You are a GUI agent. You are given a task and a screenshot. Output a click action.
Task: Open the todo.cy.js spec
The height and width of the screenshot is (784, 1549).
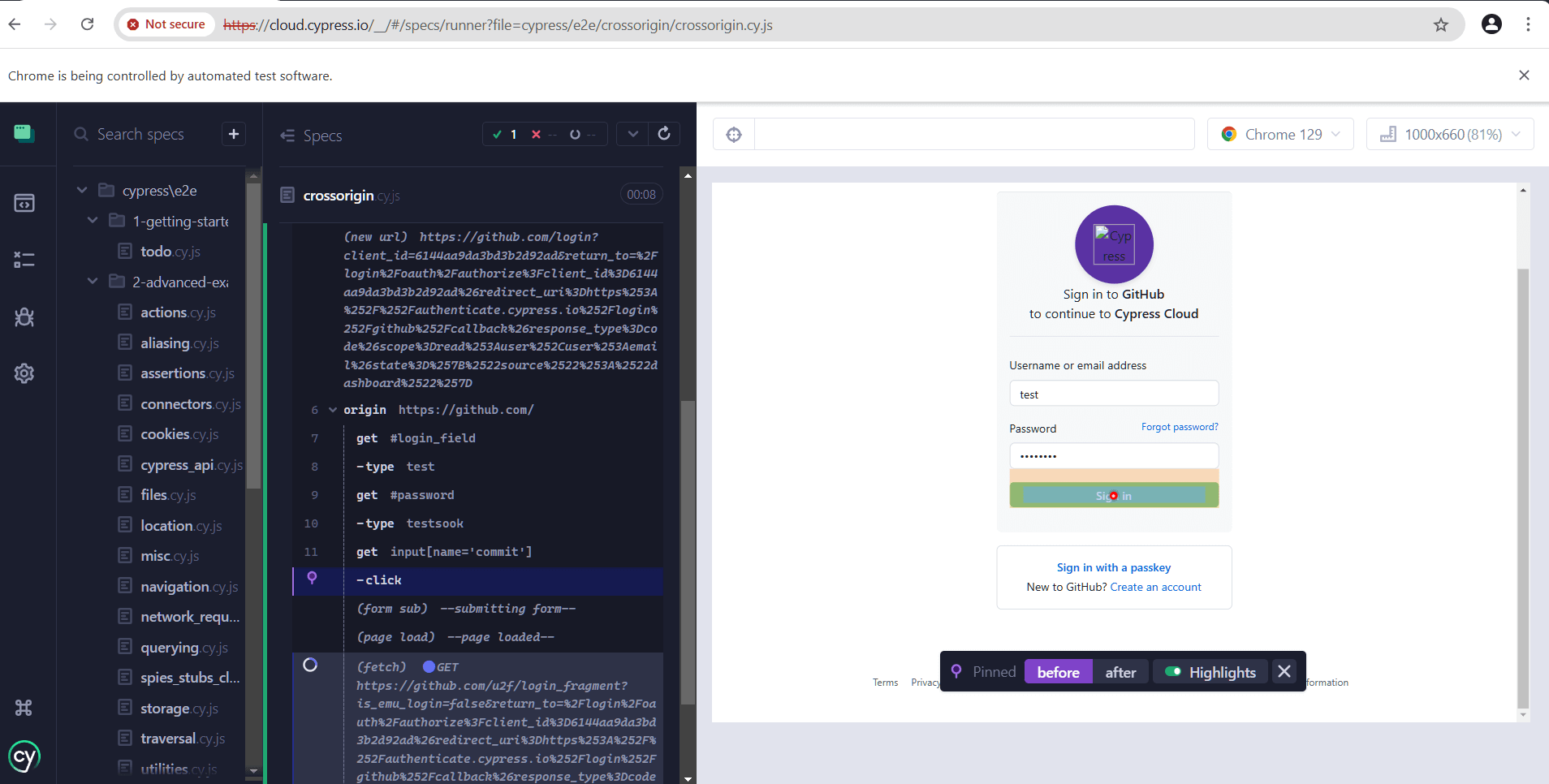[x=170, y=252]
